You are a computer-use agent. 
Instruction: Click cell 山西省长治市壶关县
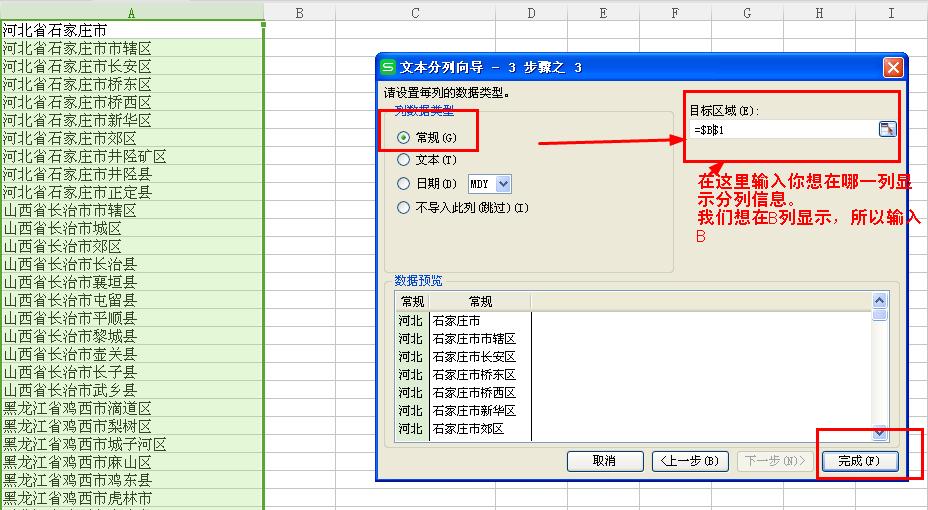point(131,354)
